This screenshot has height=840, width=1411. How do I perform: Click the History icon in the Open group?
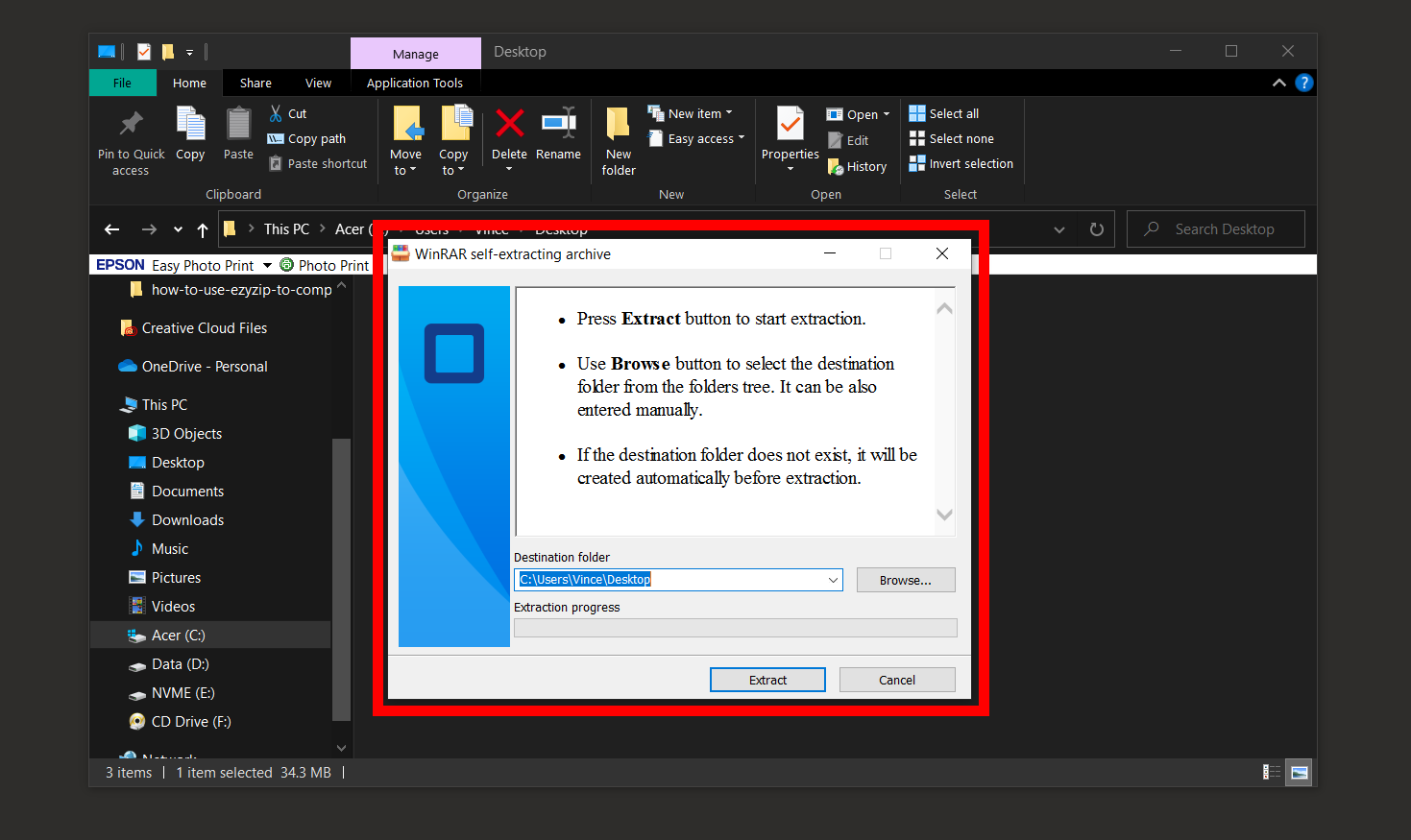(x=834, y=166)
